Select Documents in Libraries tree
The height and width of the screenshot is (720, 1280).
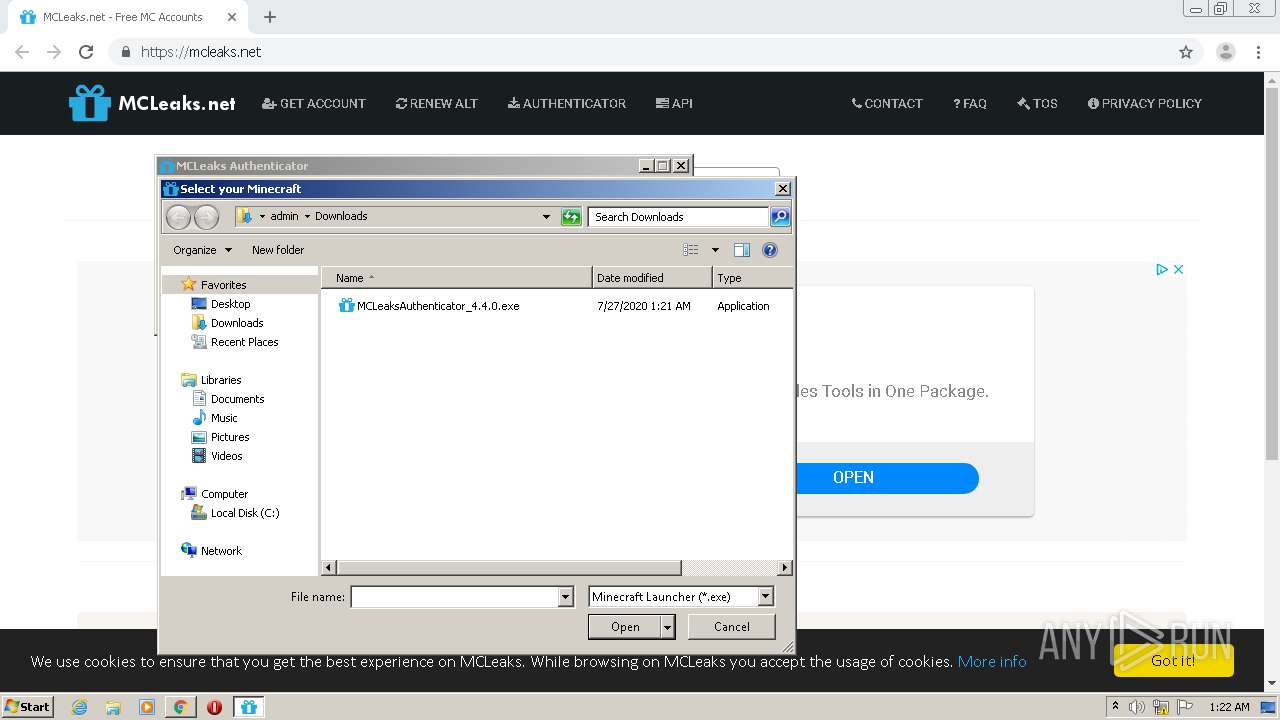(x=237, y=399)
